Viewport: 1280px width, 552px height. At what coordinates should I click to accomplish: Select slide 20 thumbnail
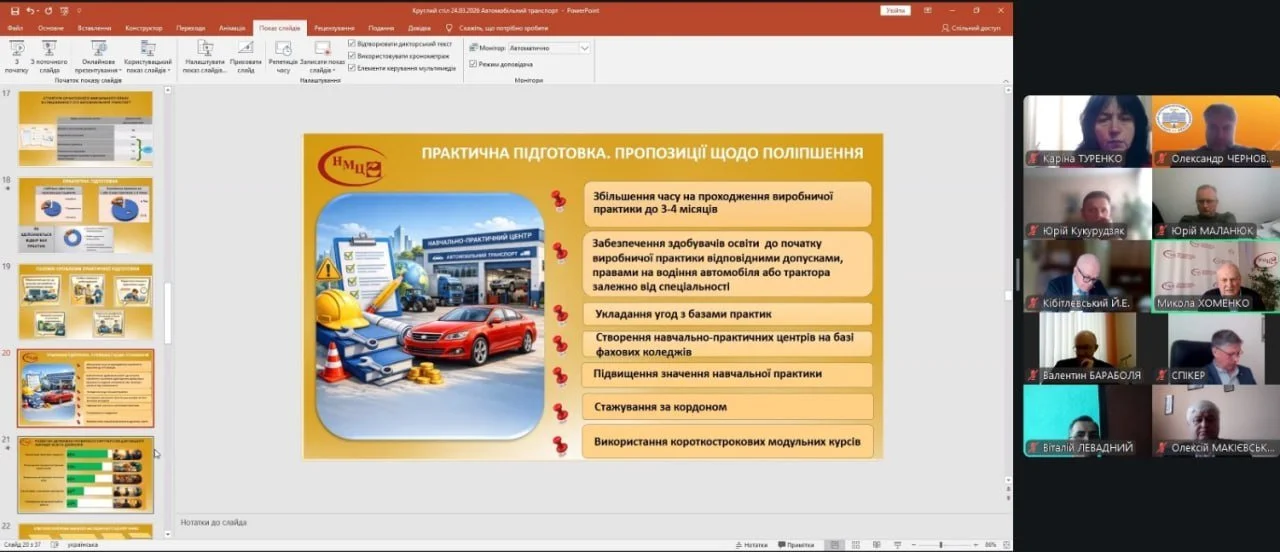click(x=86, y=388)
